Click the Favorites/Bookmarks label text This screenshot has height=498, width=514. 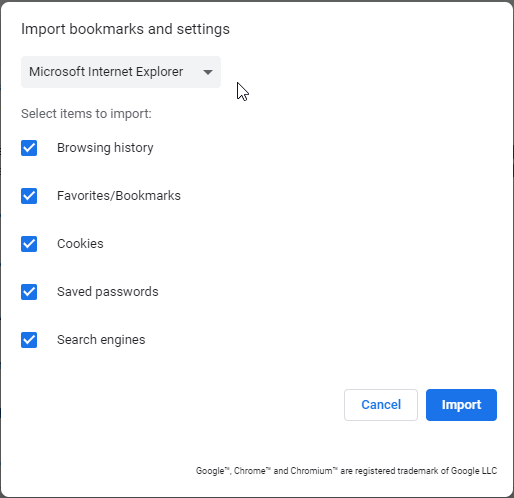(119, 196)
